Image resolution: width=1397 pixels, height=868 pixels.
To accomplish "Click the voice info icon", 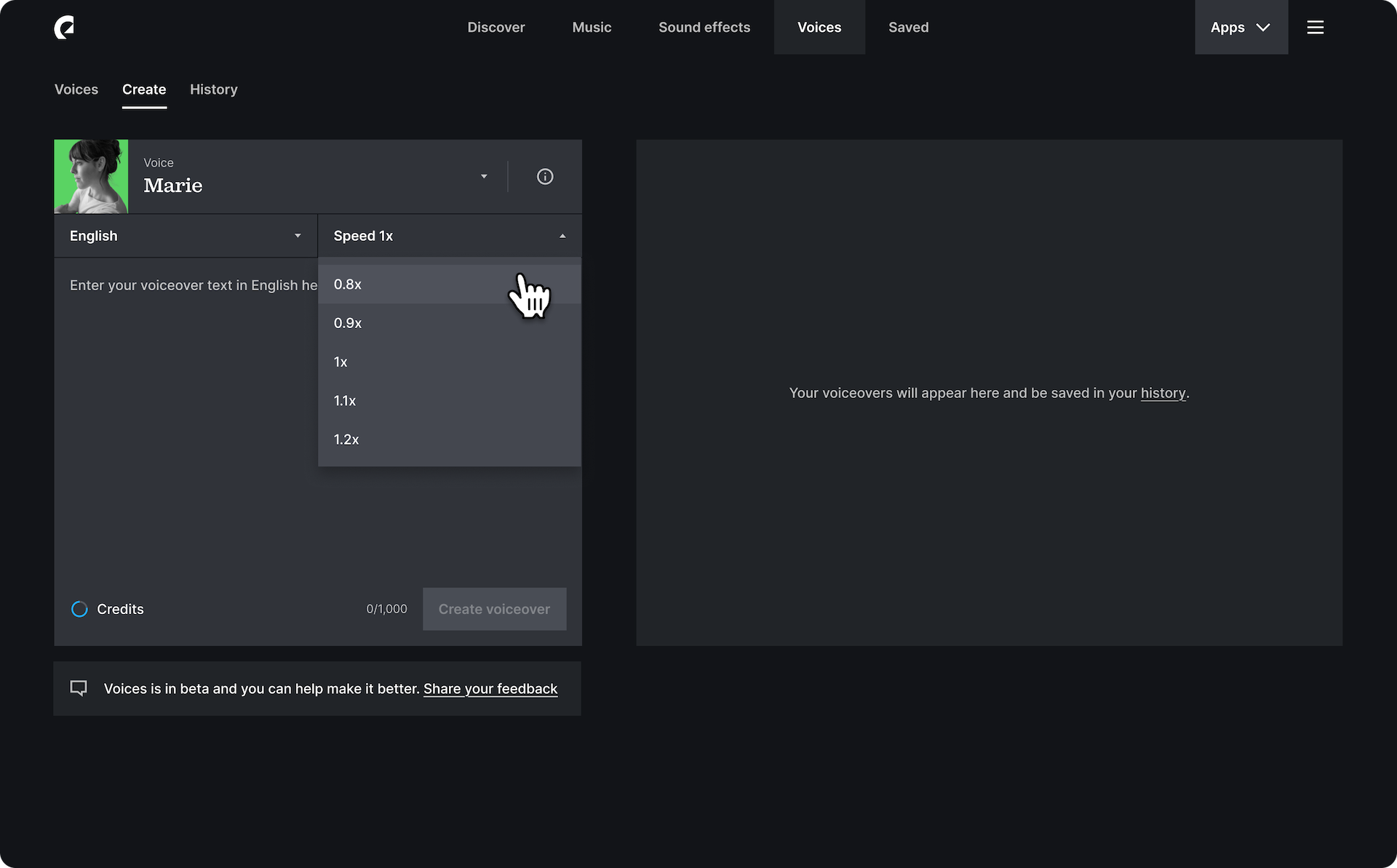I will click(x=545, y=177).
